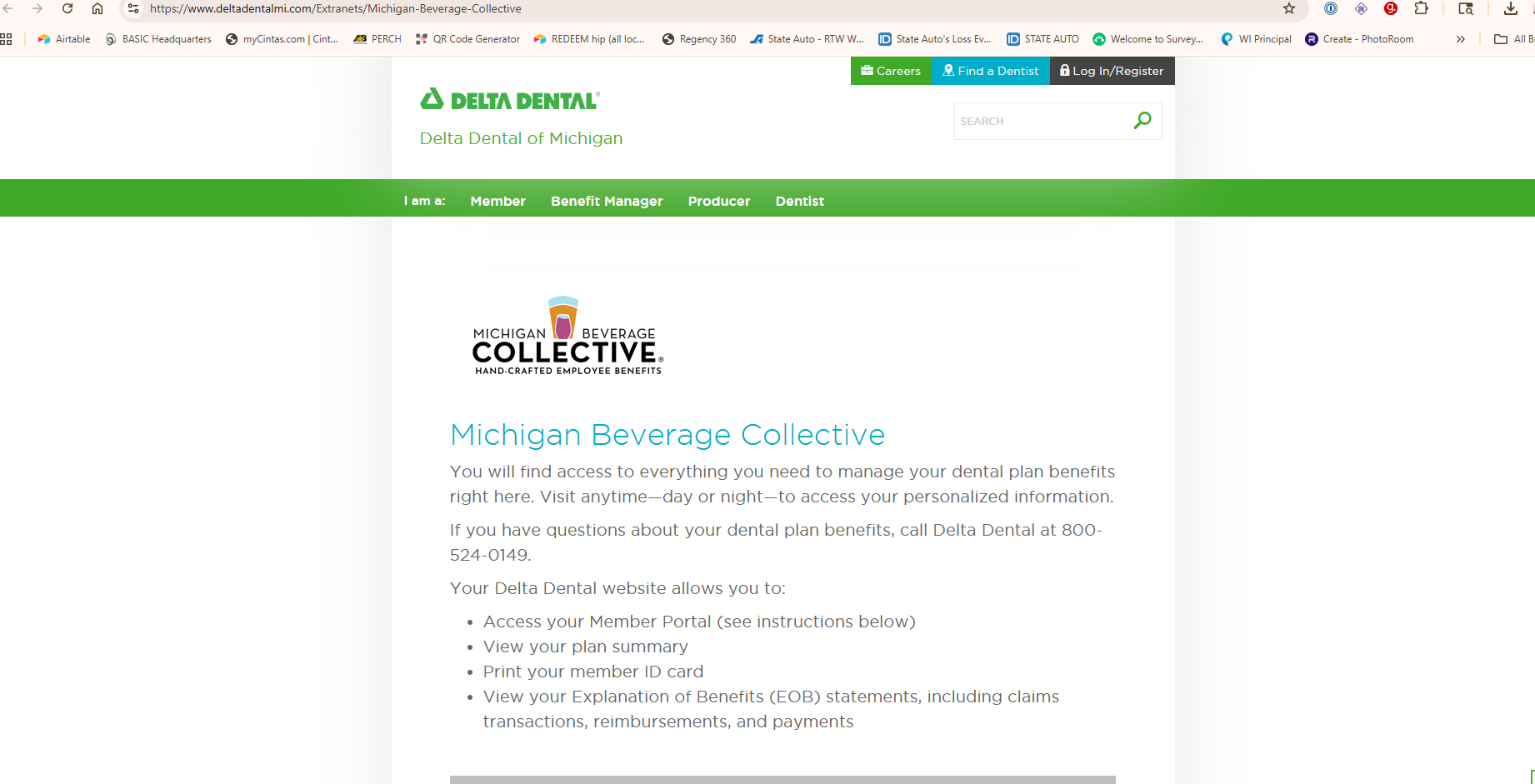The width and height of the screenshot is (1535, 784).
Task: Click into the SEARCH input field
Action: click(1040, 122)
